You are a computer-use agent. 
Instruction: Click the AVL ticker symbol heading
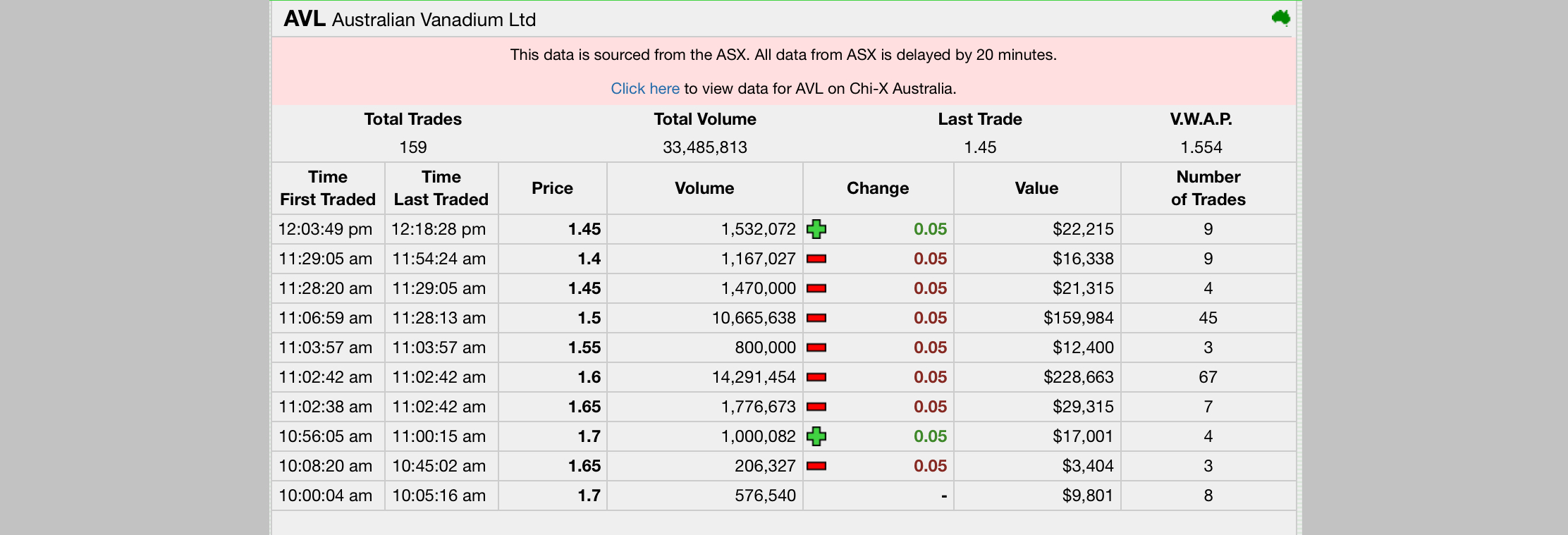(305, 19)
